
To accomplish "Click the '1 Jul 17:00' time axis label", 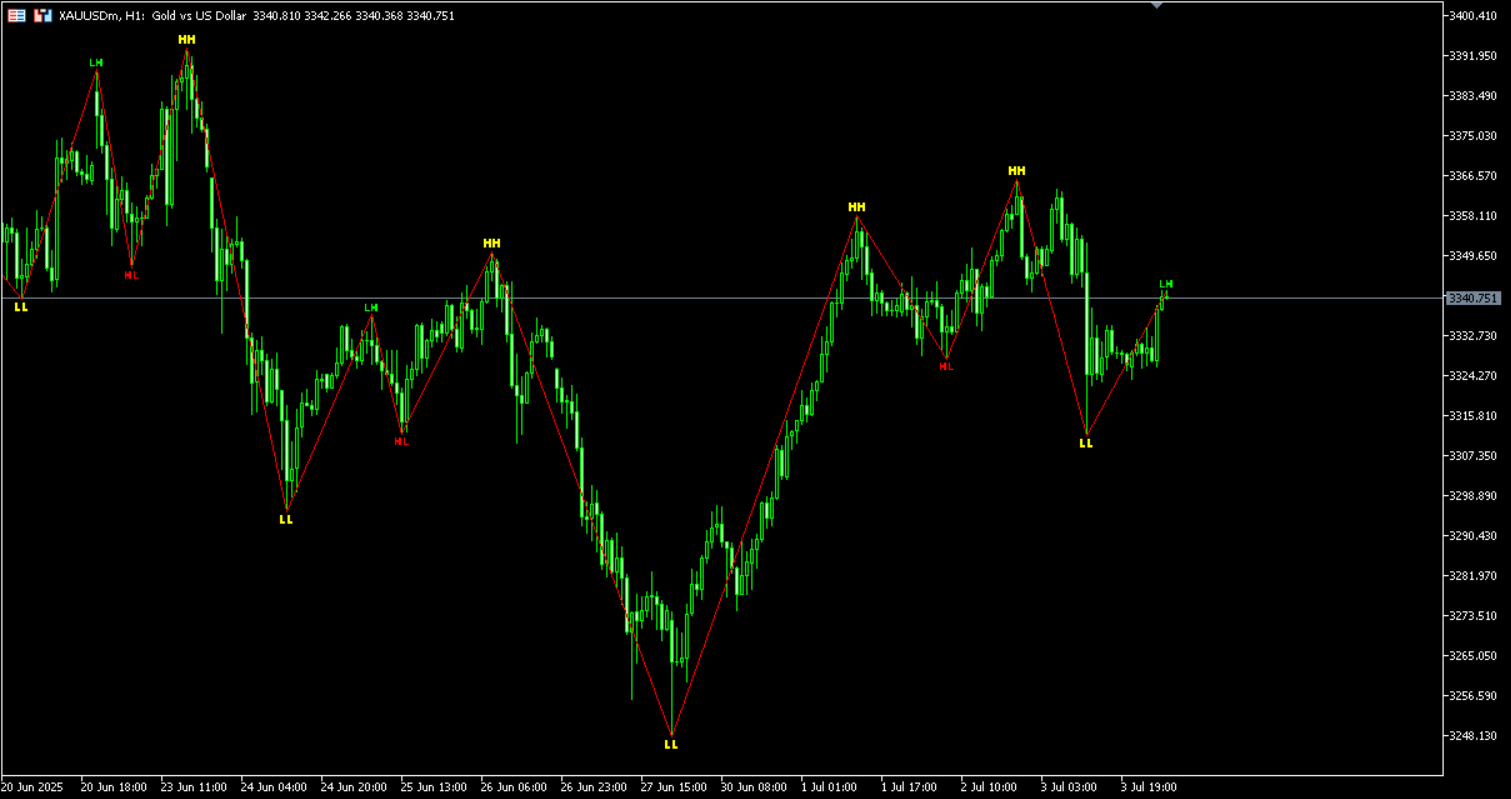I will tap(909, 787).
